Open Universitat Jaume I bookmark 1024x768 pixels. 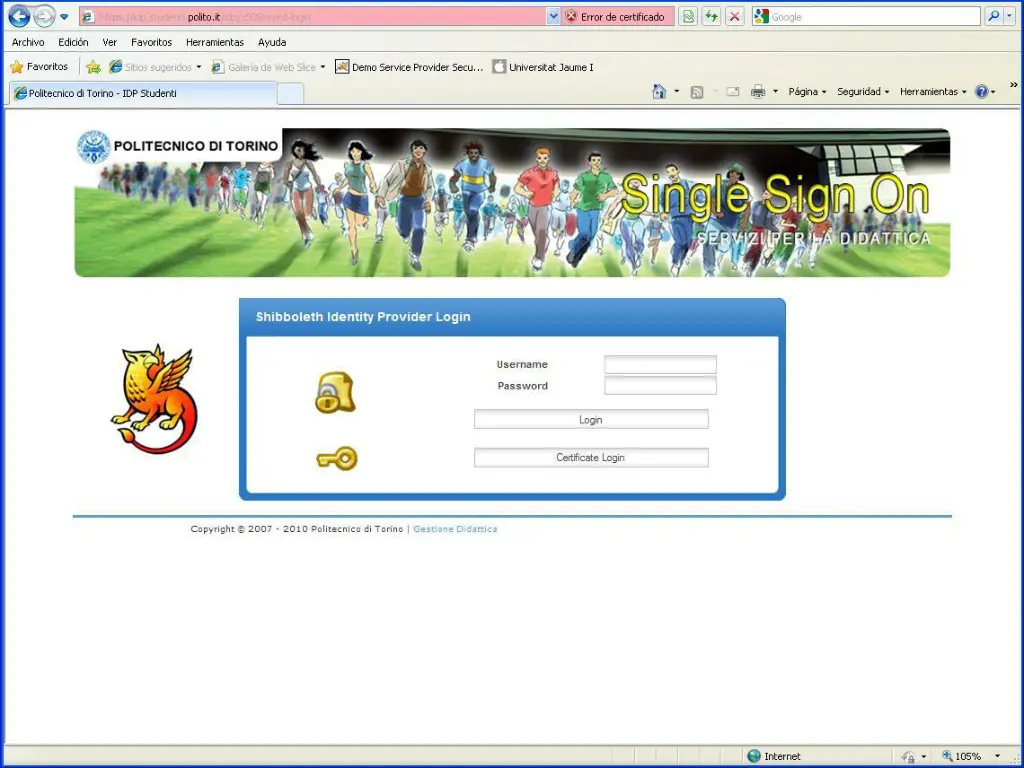point(543,67)
